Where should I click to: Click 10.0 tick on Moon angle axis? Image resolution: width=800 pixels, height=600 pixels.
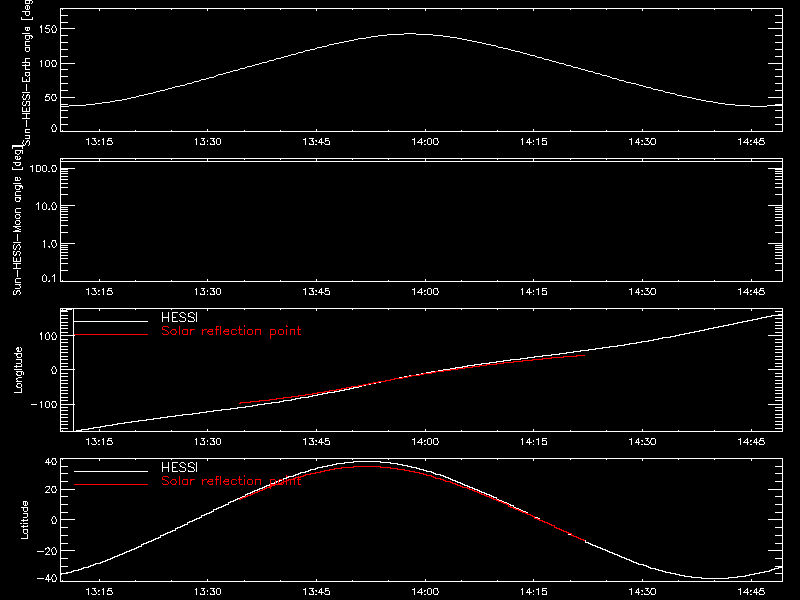[46, 206]
